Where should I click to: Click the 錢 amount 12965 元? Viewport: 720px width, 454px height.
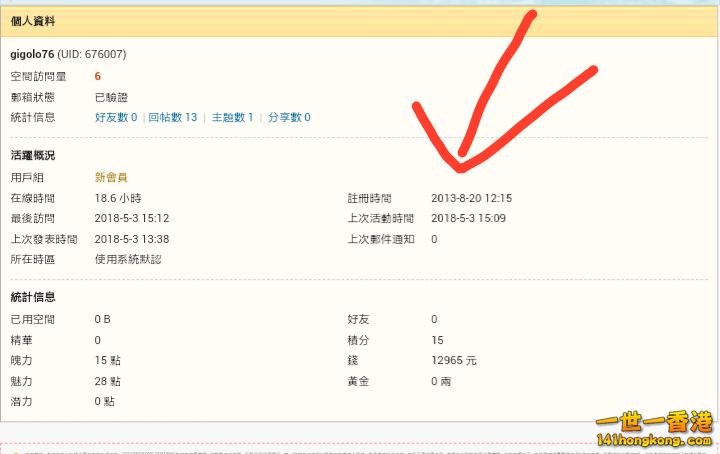coord(454,361)
